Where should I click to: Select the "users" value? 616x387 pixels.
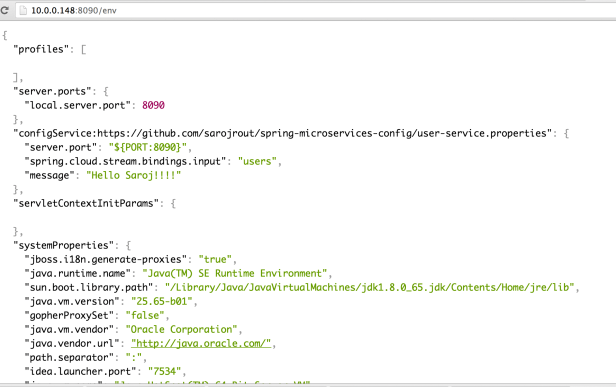[x=257, y=161]
